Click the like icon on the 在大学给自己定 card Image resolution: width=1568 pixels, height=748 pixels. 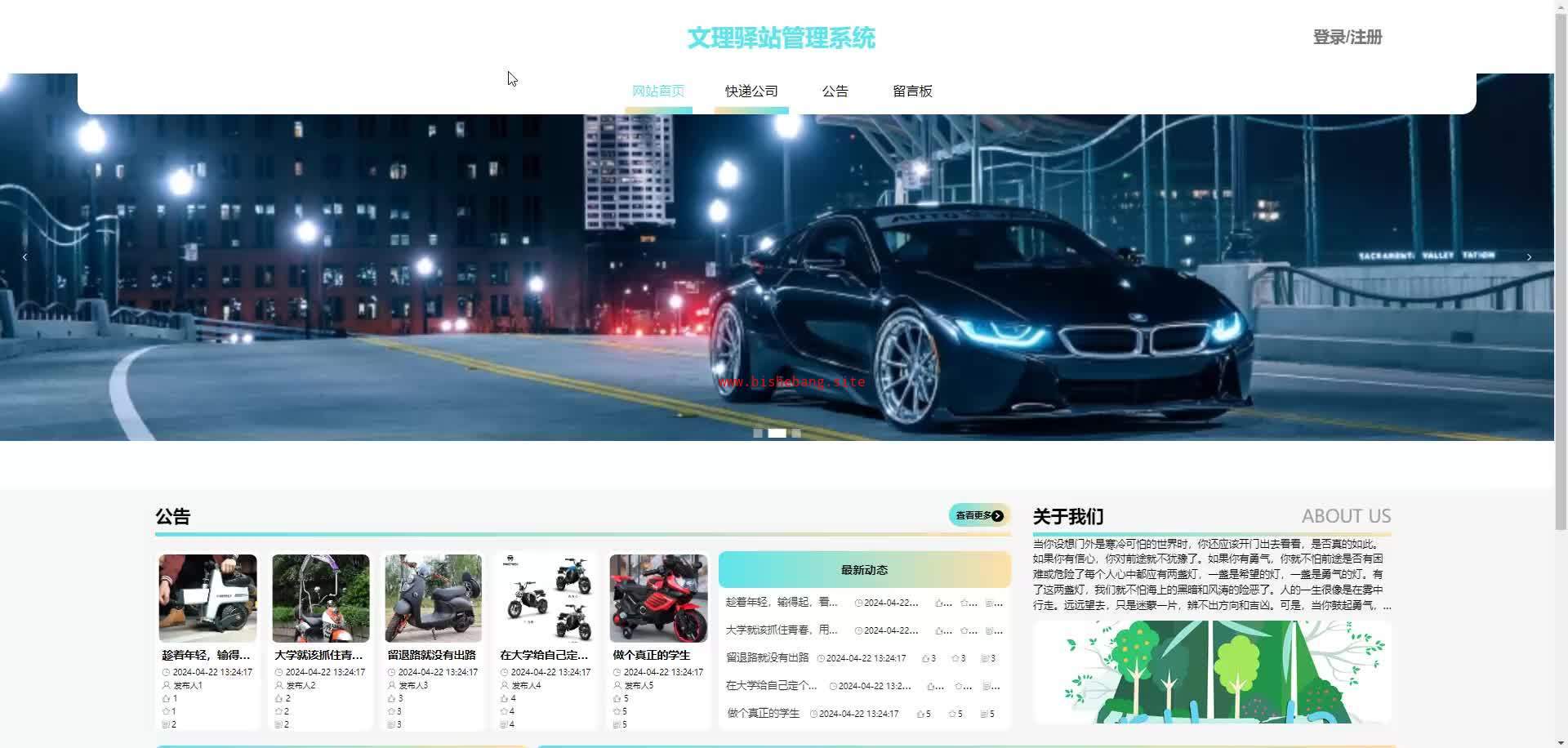[x=504, y=699]
